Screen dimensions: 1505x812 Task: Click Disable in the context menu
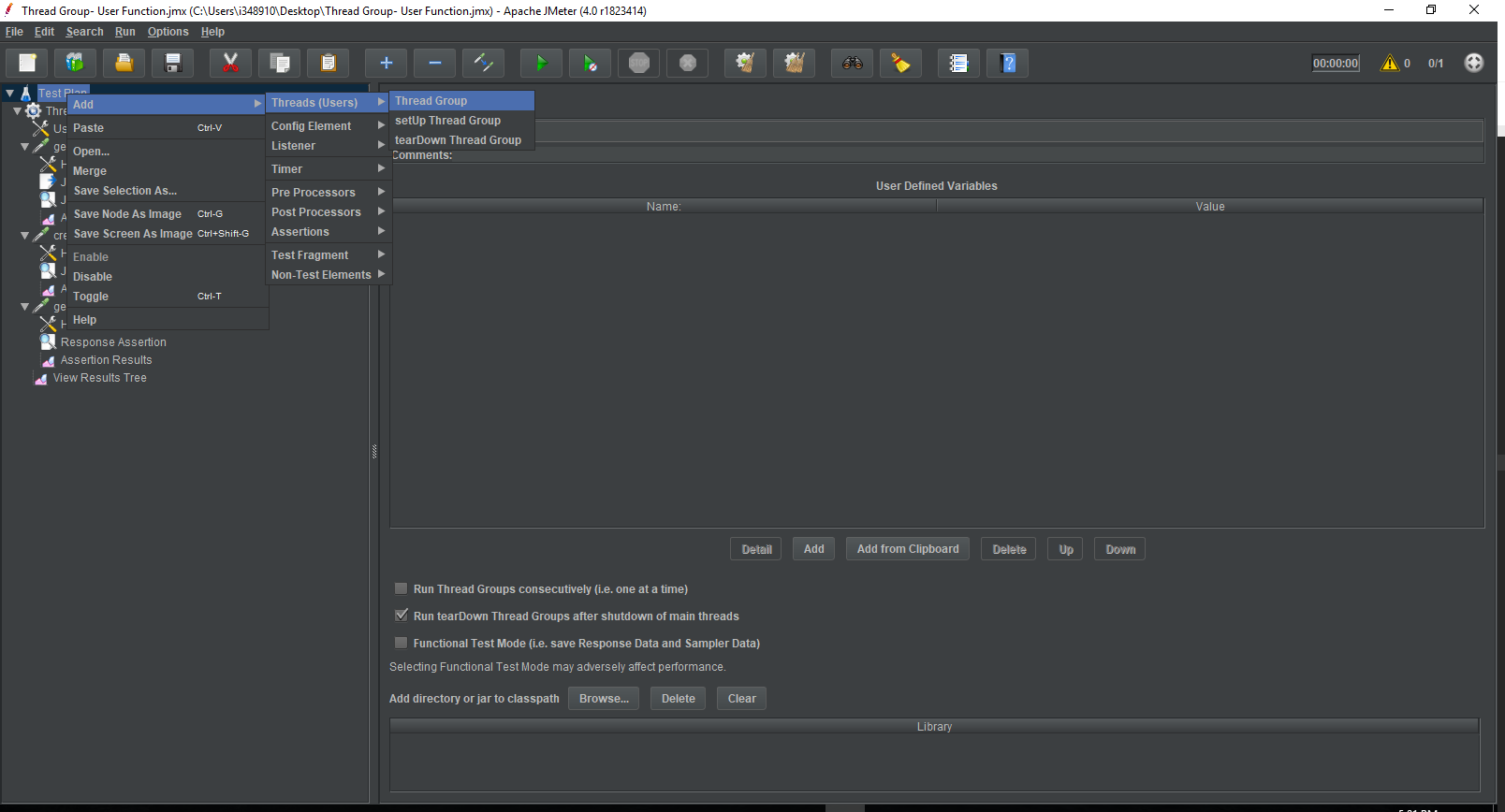click(x=168, y=277)
